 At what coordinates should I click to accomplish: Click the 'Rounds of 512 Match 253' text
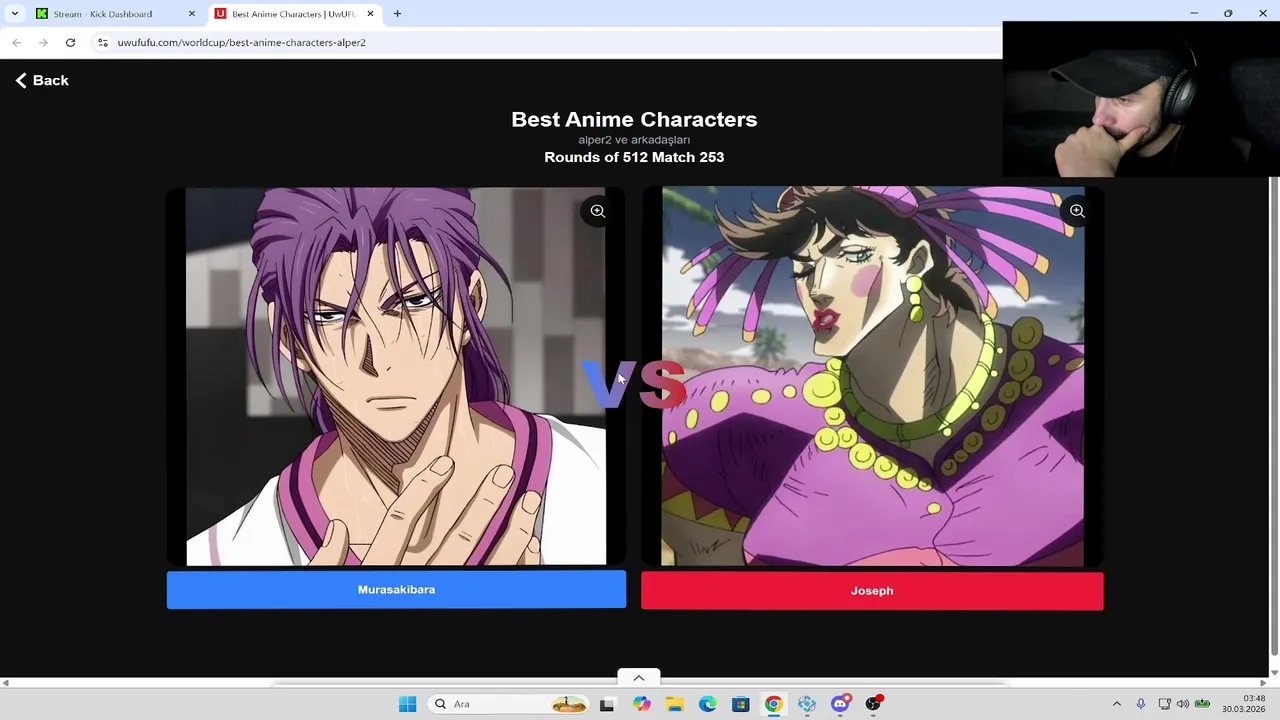point(634,157)
